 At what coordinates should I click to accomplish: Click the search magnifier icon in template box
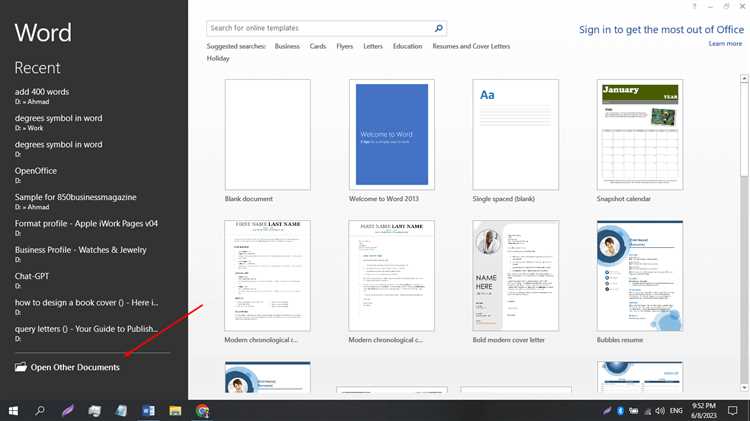pos(438,29)
